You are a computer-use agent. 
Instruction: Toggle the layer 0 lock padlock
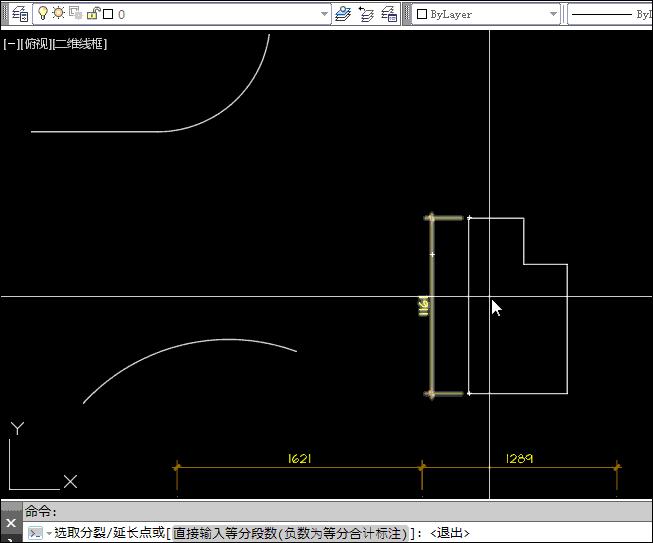93,14
